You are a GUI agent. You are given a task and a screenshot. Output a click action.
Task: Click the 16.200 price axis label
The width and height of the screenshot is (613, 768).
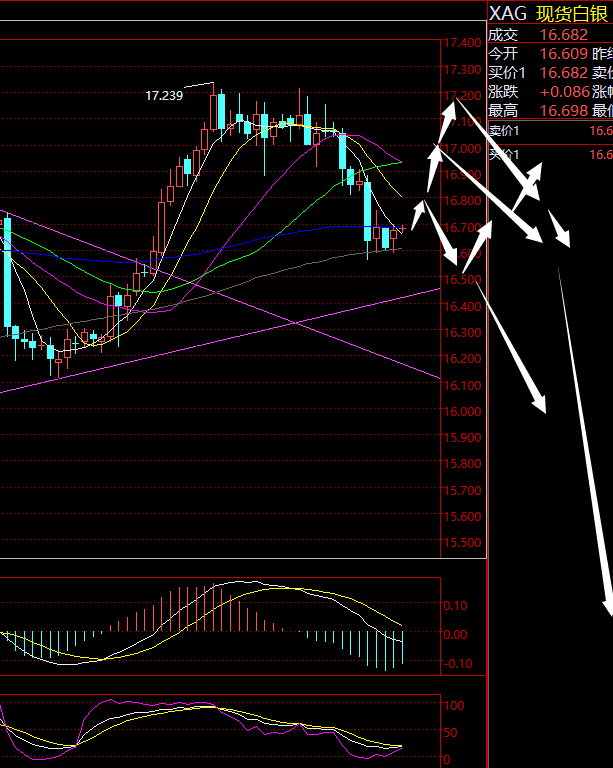[x=462, y=359]
